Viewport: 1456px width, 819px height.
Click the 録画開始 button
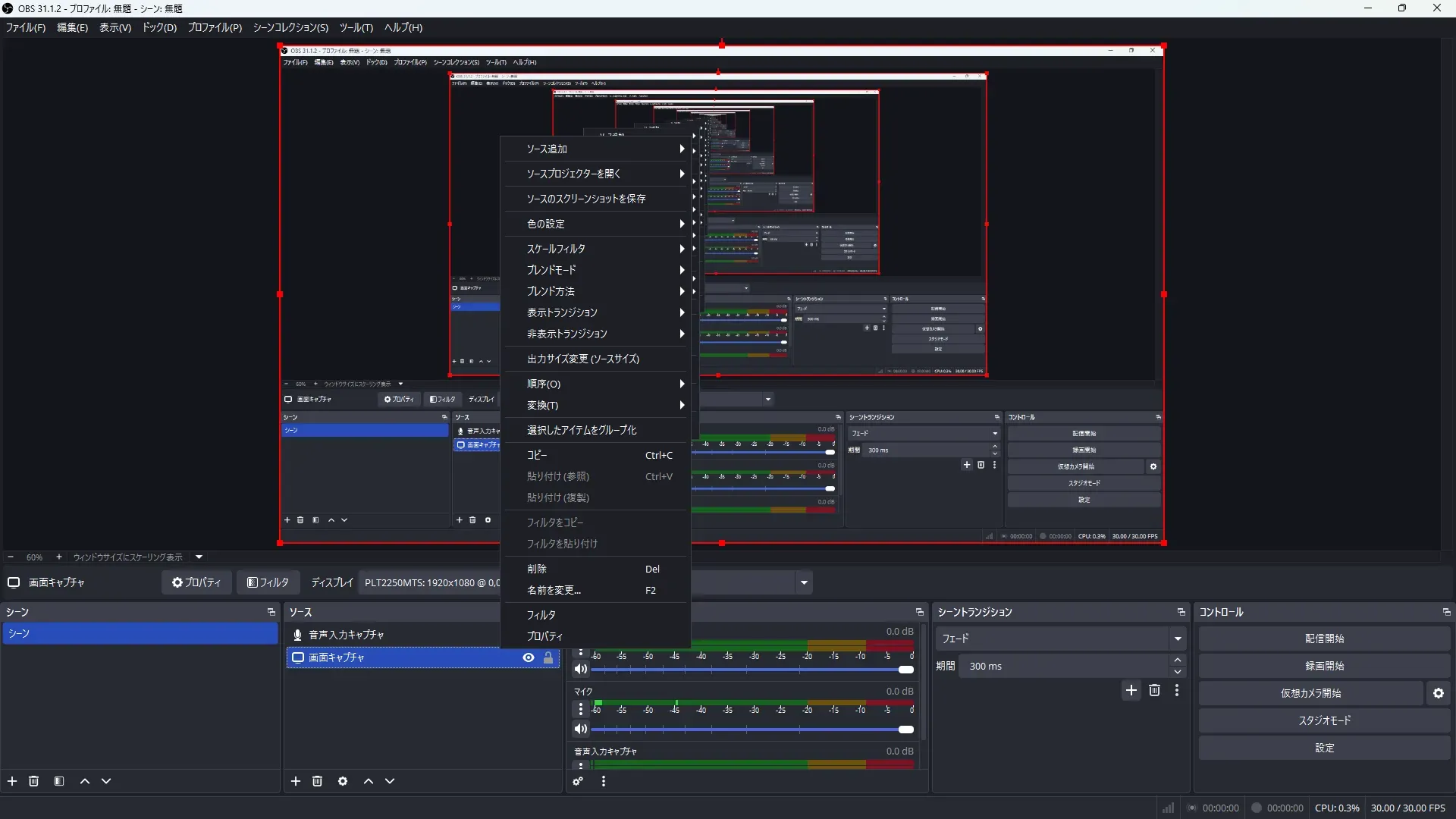coord(1324,666)
